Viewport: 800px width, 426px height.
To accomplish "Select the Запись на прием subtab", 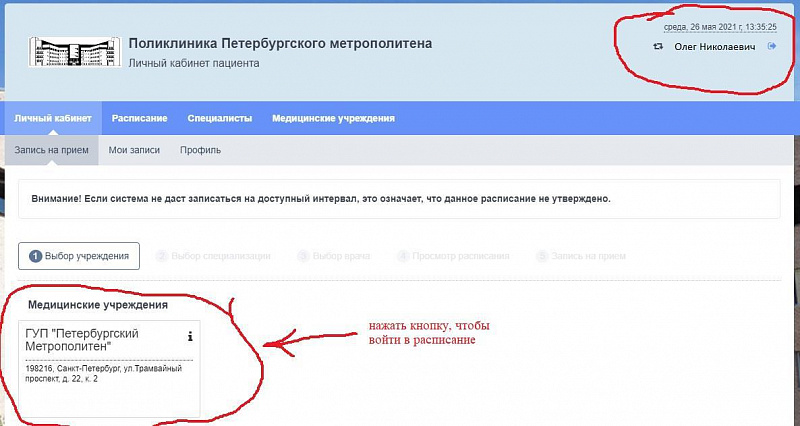I will pyautogui.click(x=52, y=150).
